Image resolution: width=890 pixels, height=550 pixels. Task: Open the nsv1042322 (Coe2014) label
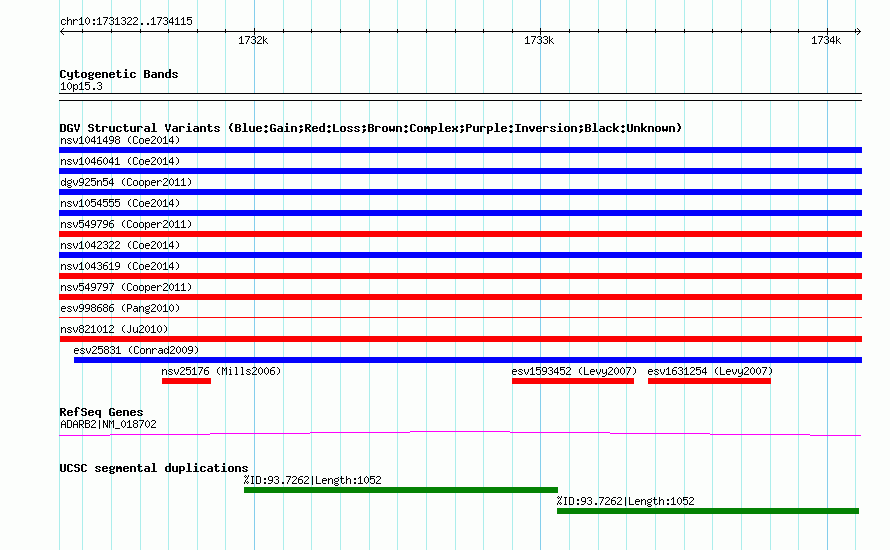point(120,245)
